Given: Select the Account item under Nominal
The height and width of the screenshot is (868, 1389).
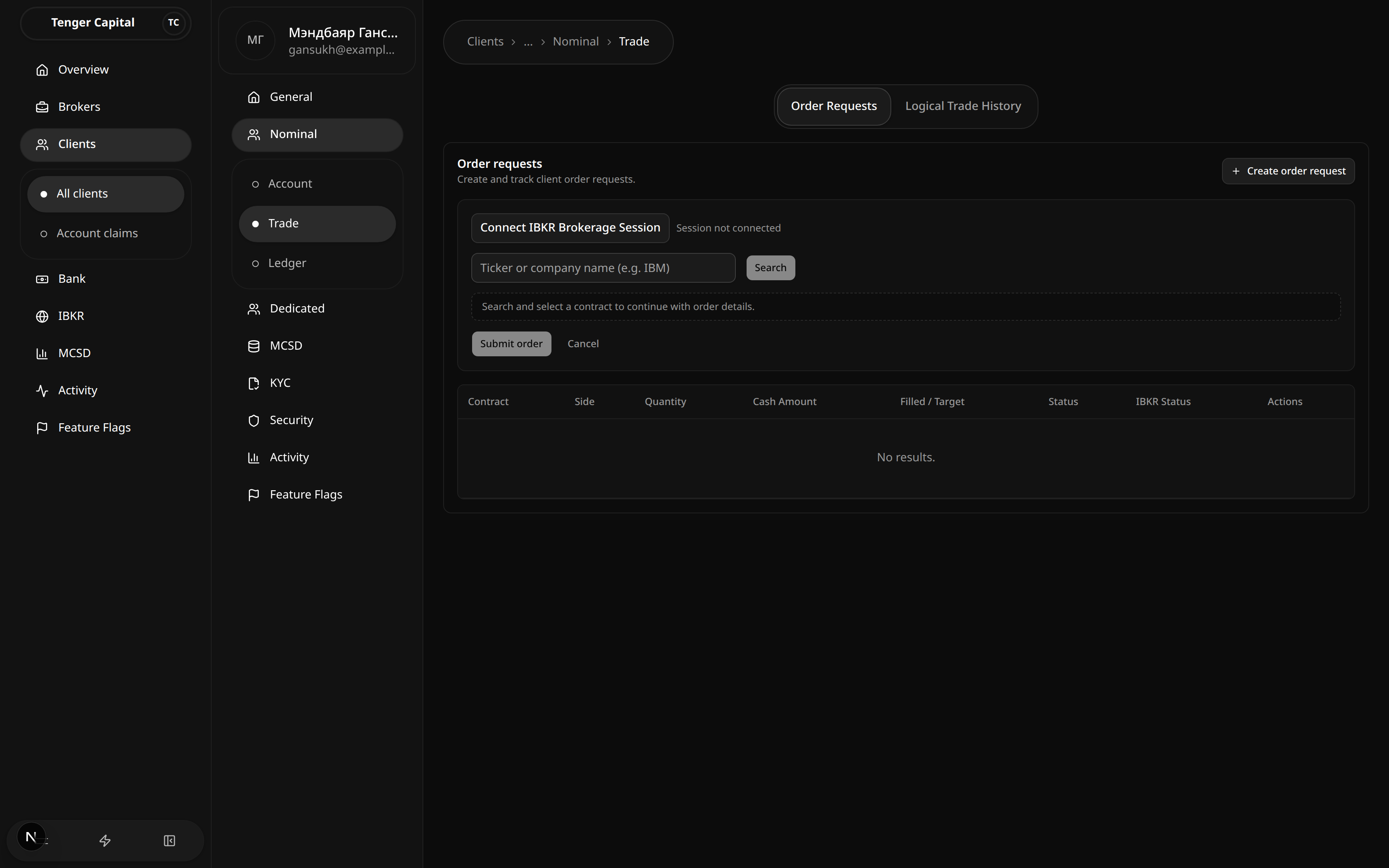Looking at the screenshot, I should pyautogui.click(x=317, y=184).
